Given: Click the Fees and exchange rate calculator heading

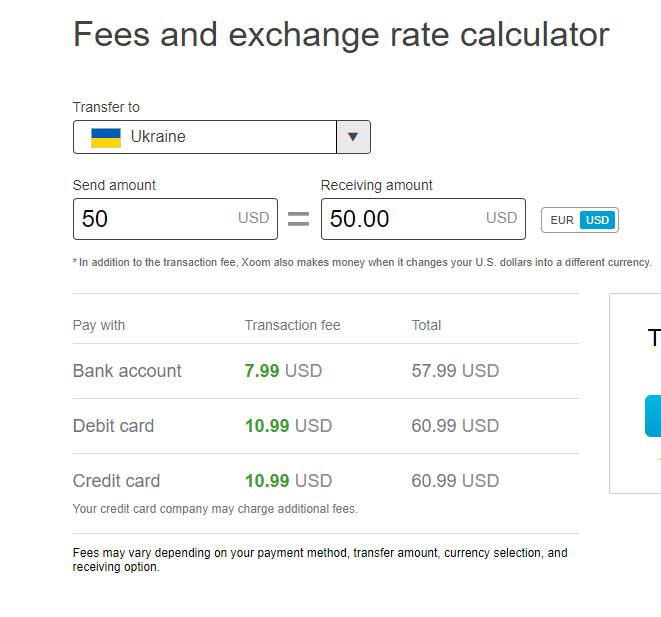Looking at the screenshot, I should pos(341,35).
